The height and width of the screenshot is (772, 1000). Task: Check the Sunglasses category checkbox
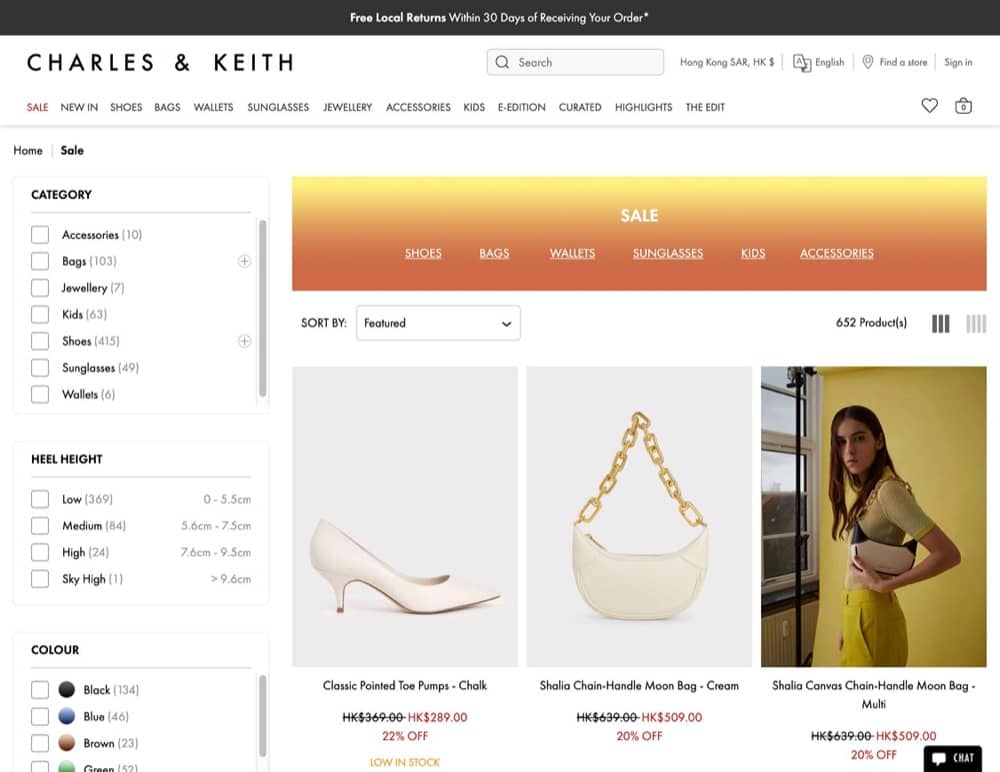[40, 367]
